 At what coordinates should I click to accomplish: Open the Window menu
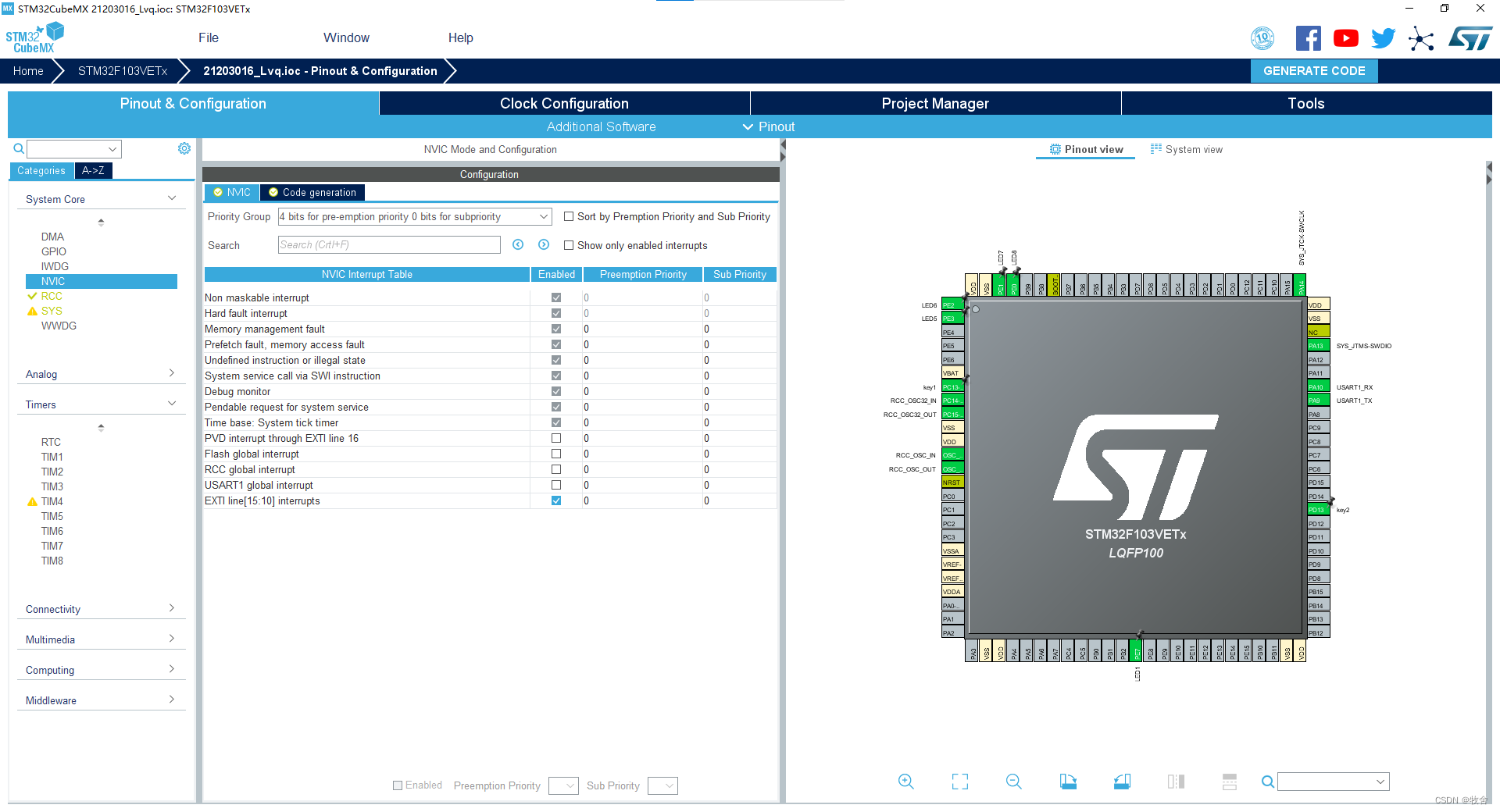346,37
